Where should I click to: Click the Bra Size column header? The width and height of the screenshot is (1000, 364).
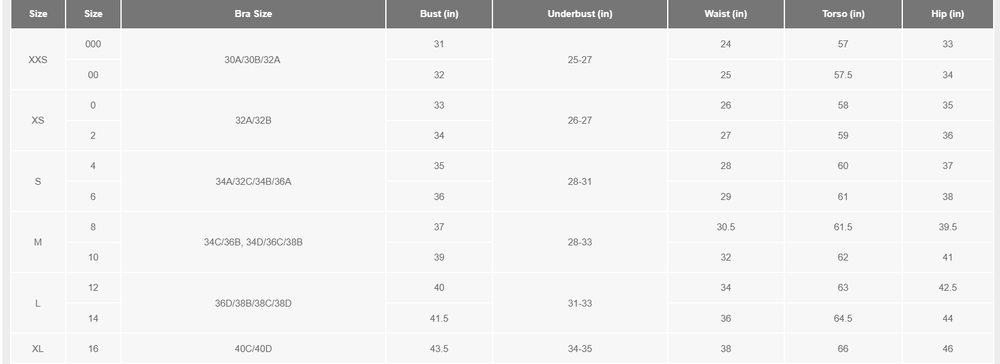click(x=253, y=14)
